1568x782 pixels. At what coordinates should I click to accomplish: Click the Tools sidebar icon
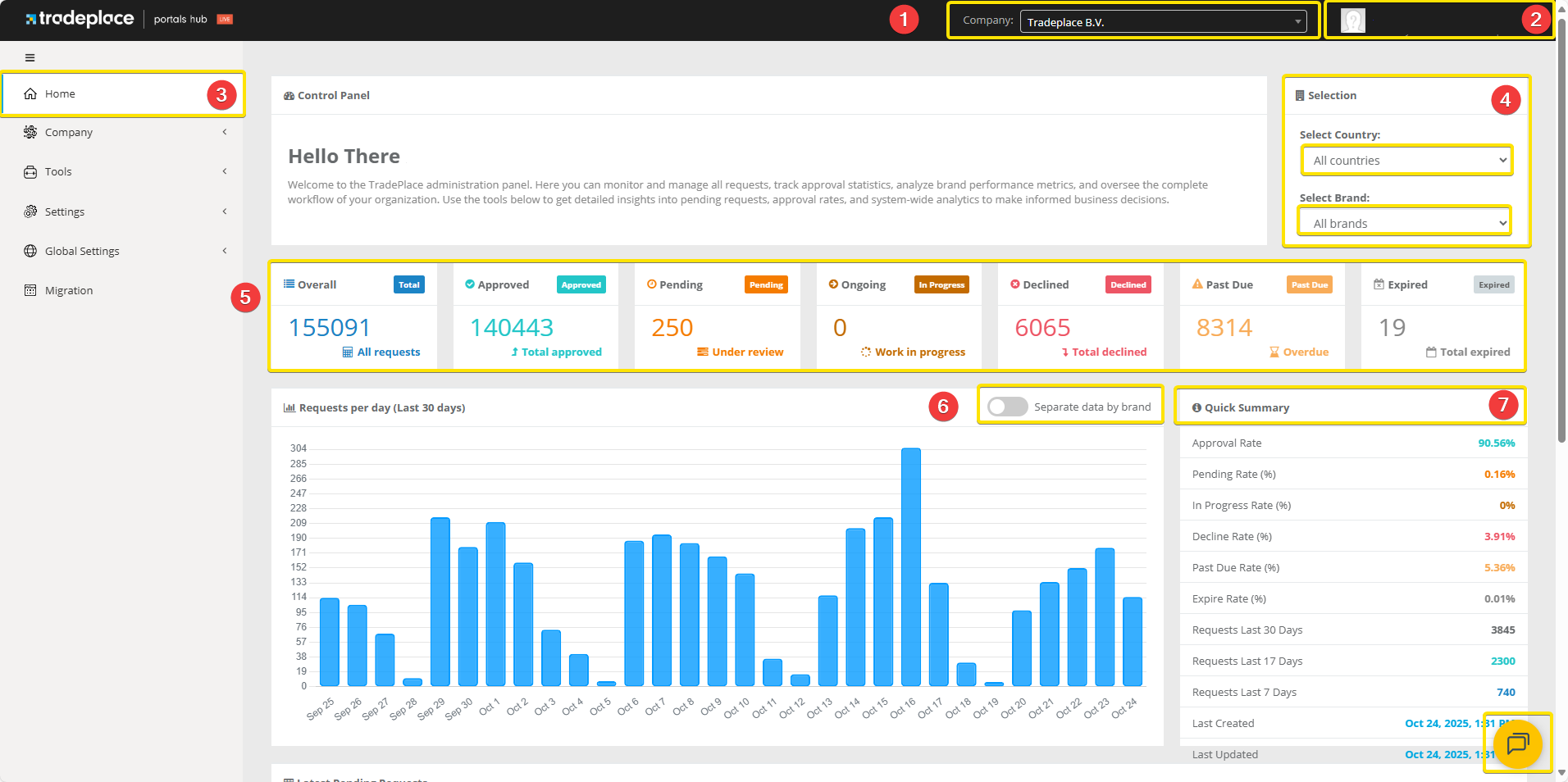click(30, 172)
